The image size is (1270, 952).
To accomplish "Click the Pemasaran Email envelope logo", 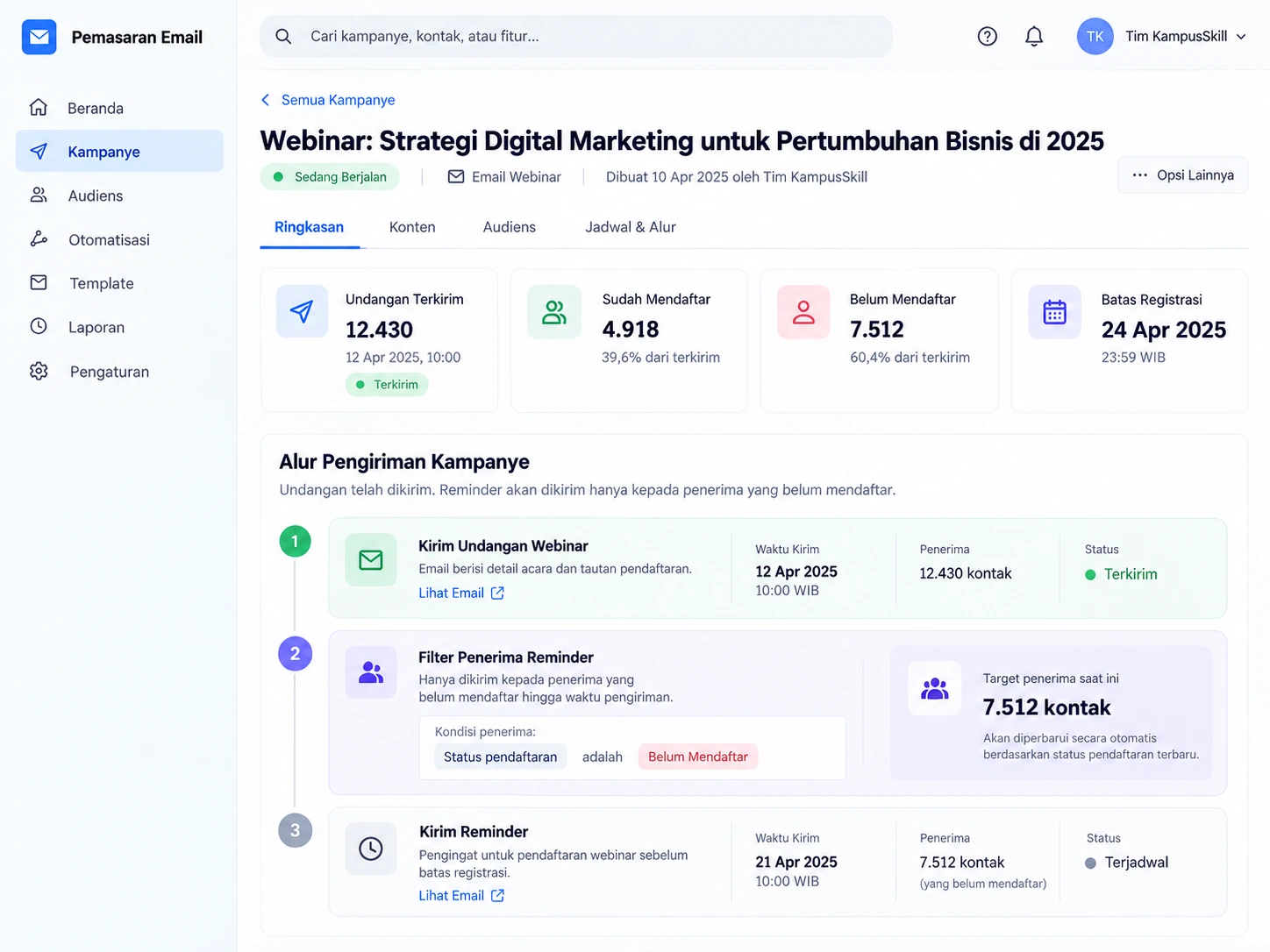I will coord(39,37).
